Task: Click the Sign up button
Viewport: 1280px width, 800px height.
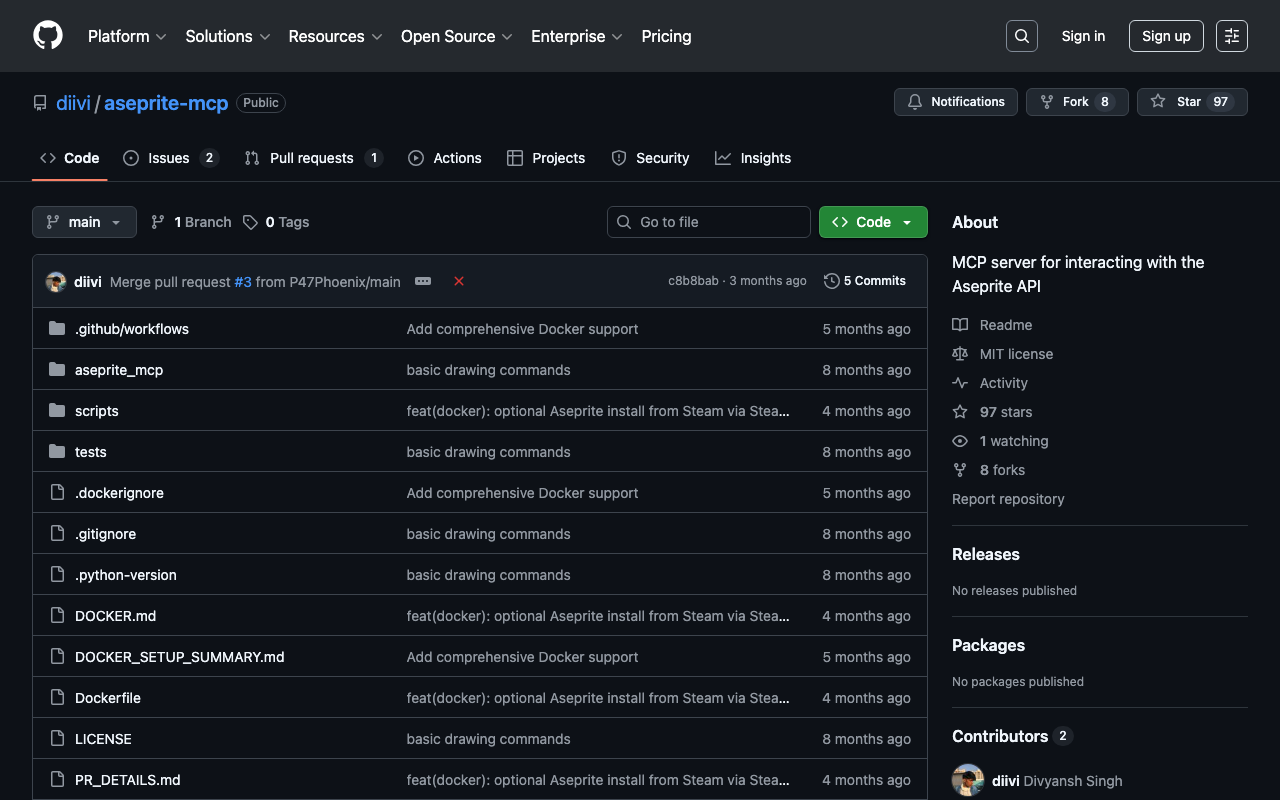Action: coord(1165,36)
